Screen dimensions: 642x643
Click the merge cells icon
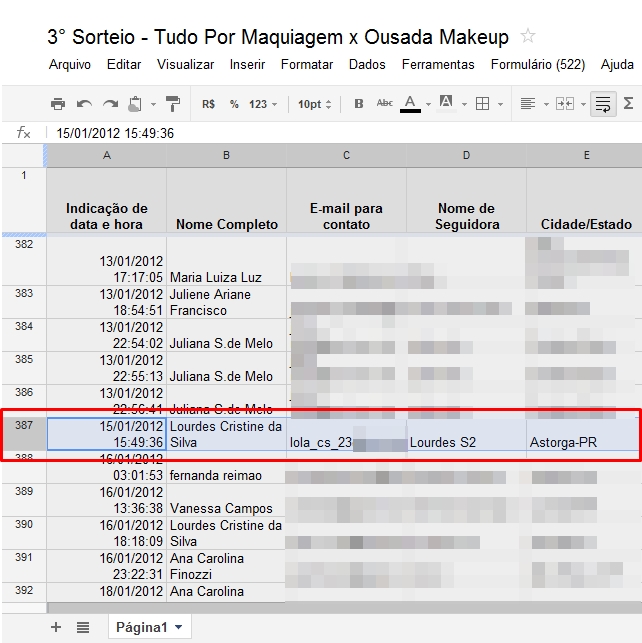[x=565, y=104]
